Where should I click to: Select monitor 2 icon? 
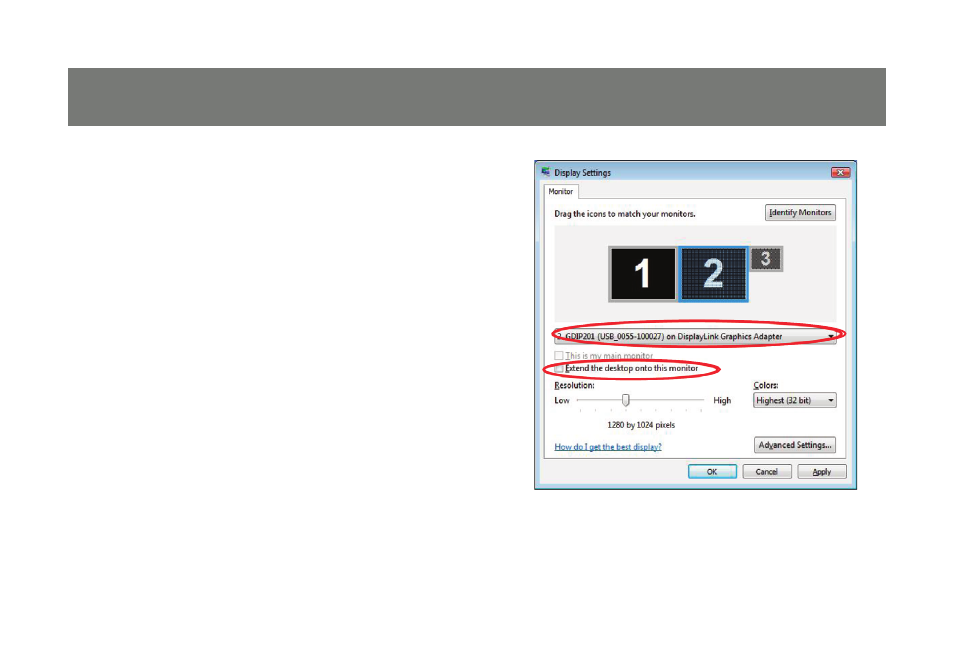pyautogui.click(x=713, y=274)
